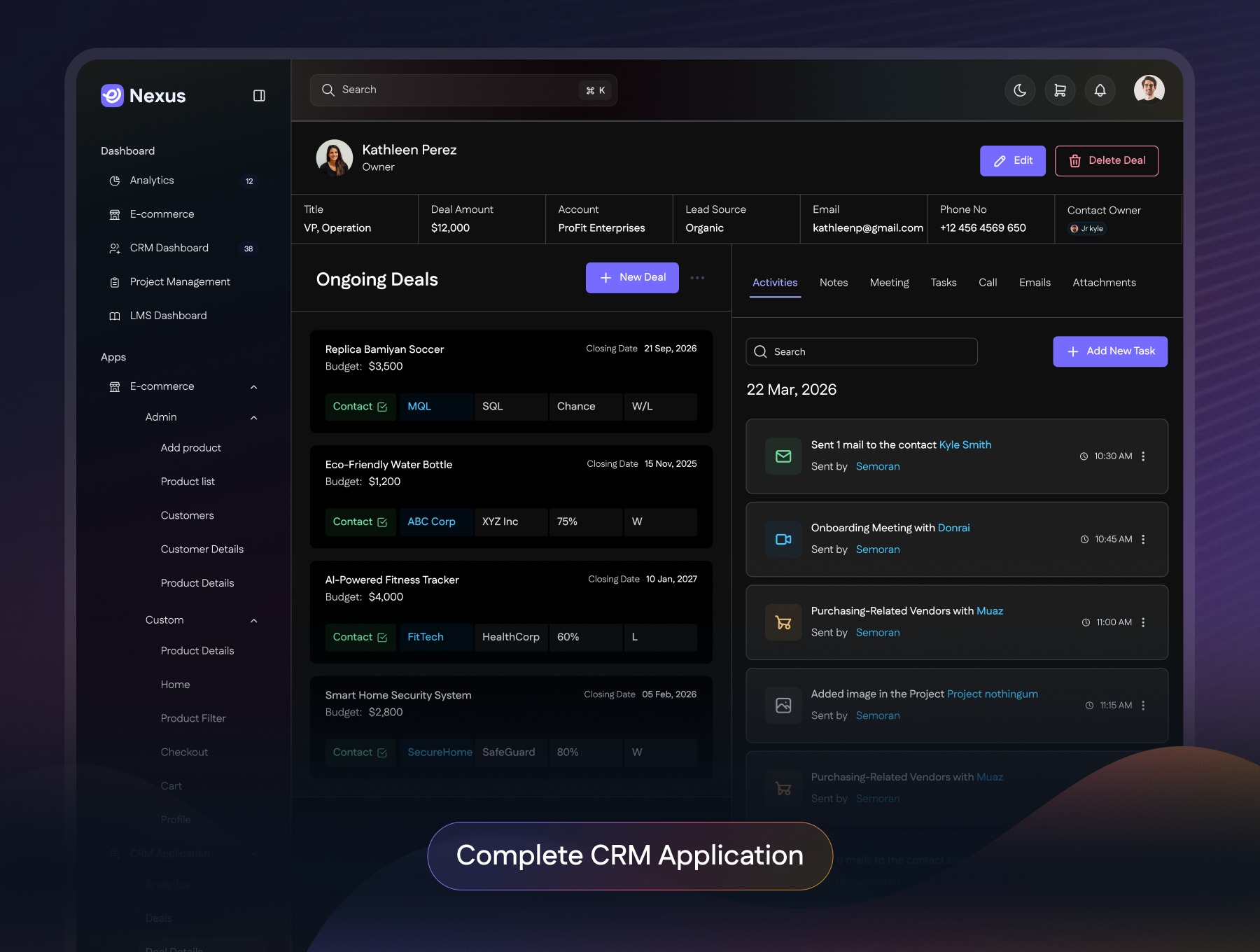Screen dimensions: 1260x952
Task: Click Kathleen Perez's avatar photo
Action: coord(335,157)
